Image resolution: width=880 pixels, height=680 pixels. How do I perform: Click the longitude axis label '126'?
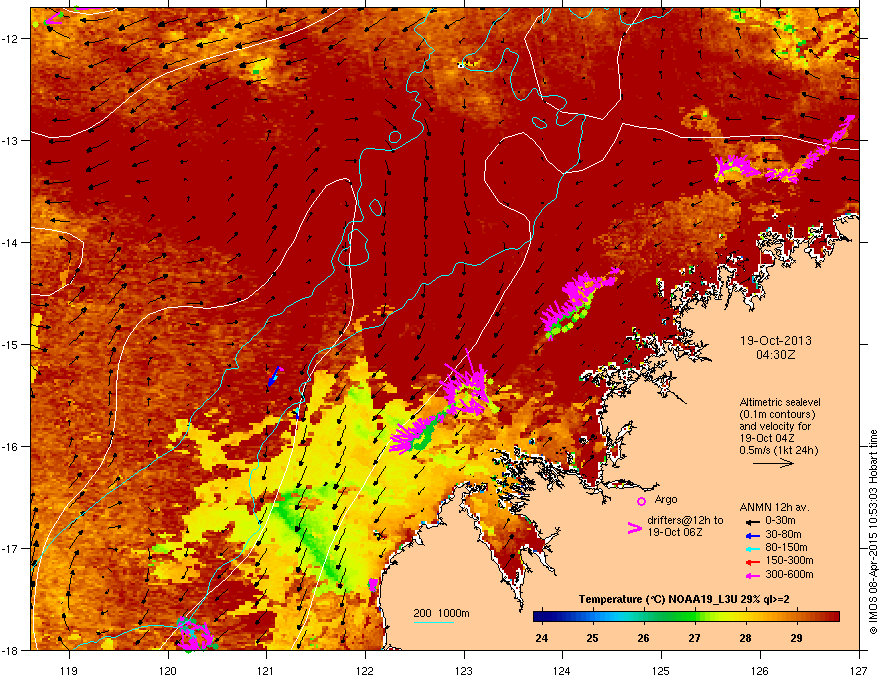tap(760, 670)
